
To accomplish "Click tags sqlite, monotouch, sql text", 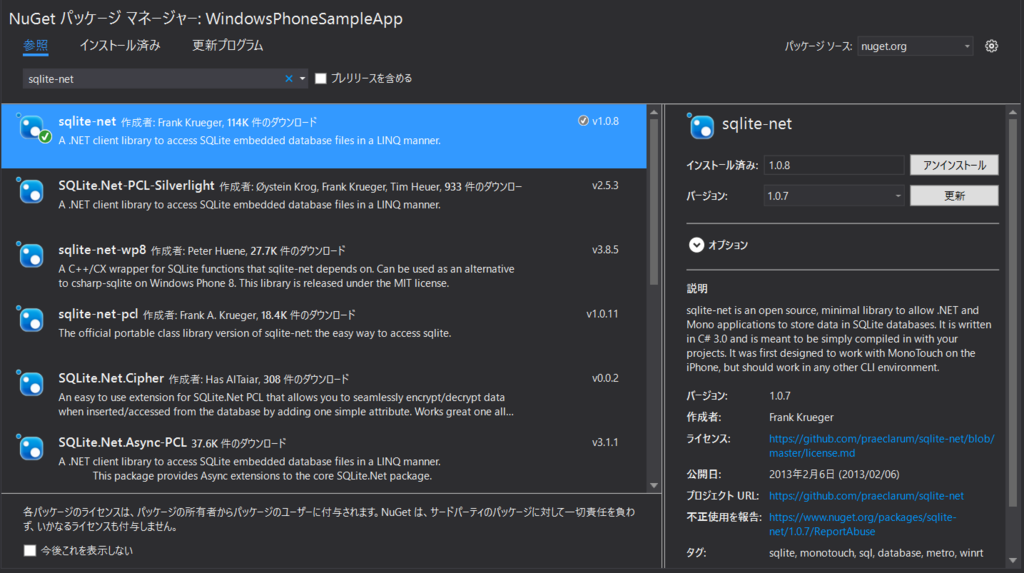I will tap(876, 553).
